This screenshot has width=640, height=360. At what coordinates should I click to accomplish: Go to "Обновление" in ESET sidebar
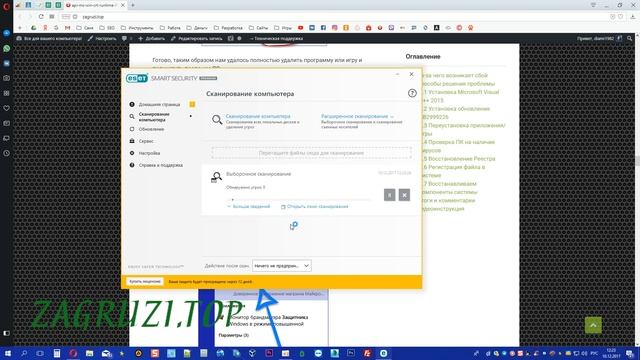(151, 129)
